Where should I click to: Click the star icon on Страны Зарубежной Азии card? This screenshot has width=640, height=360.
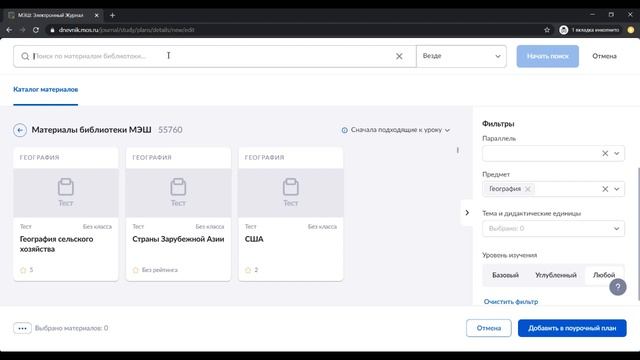click(136, 270)
